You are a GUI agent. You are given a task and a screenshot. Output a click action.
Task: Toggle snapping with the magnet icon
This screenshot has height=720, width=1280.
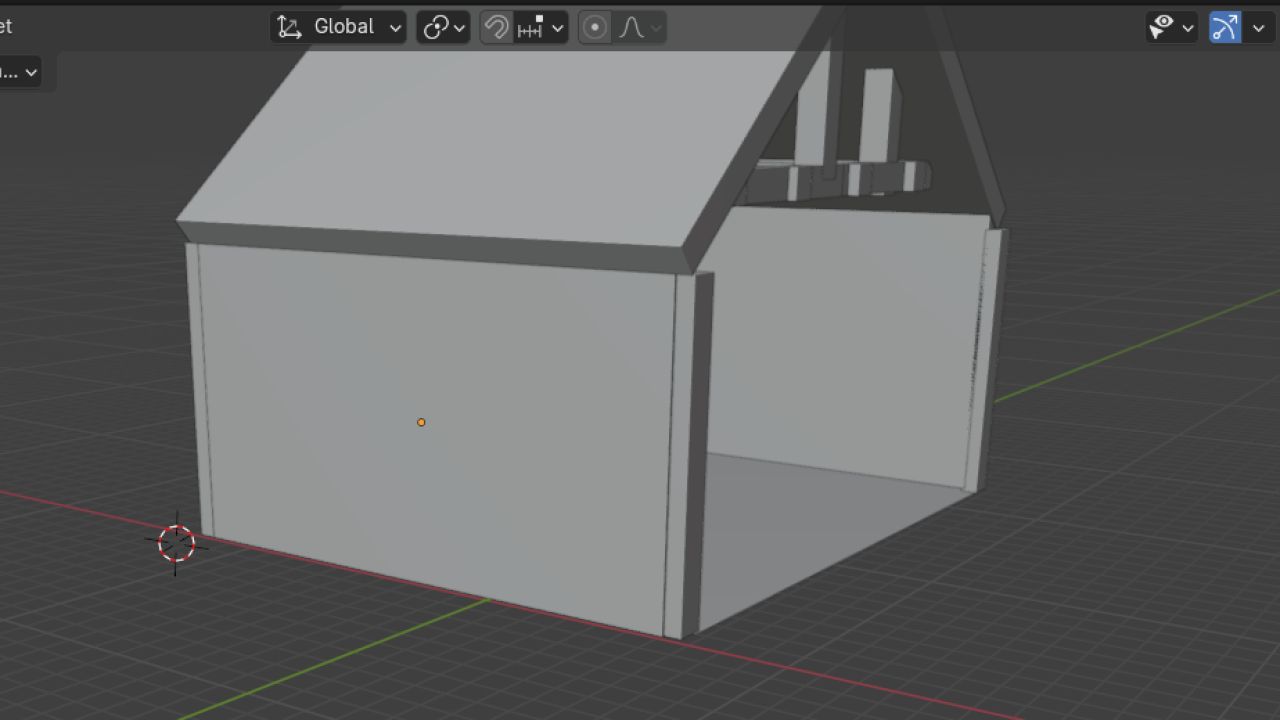(496, 27)
